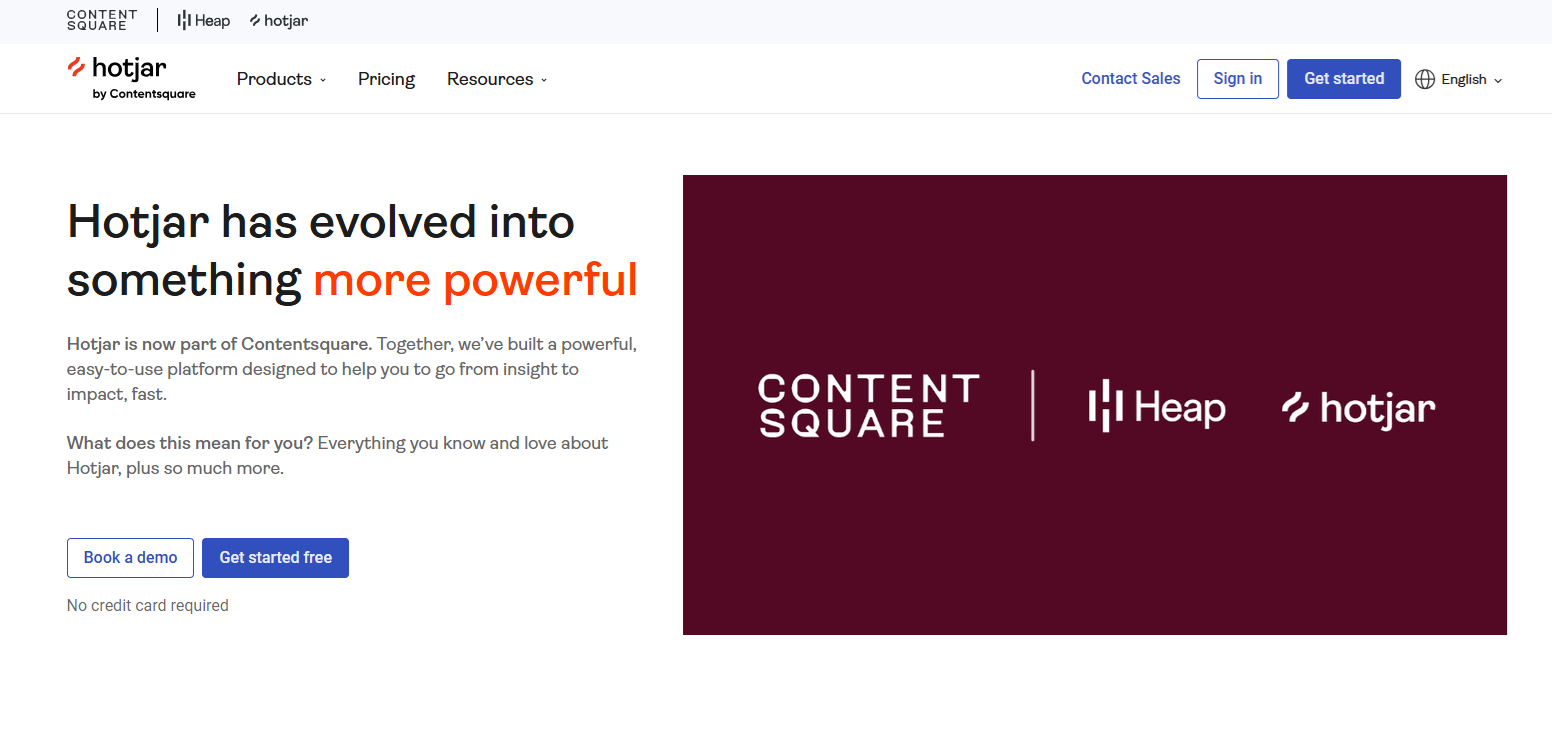The image size is (1552, 749).
Task: Select the Contentsquare Heap hotjar banner image
Action: click(x=1095, y=405)
